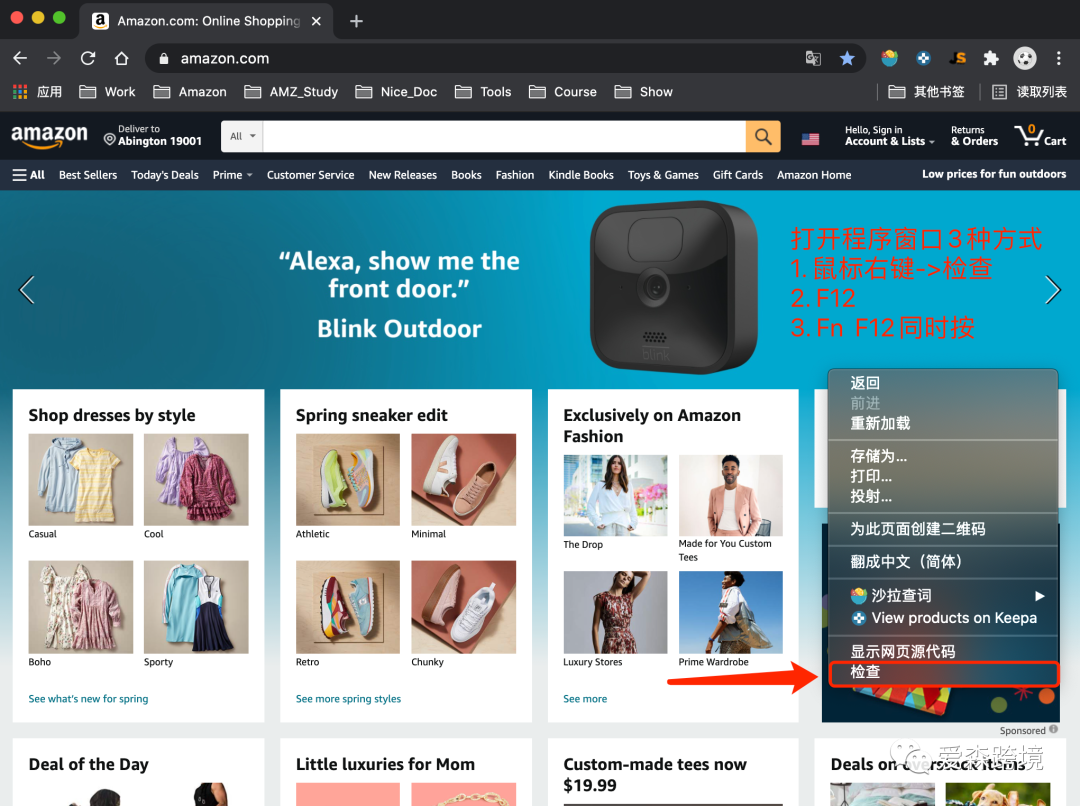
Task: Click the yellow traffic light button
Action: [39, 17]
